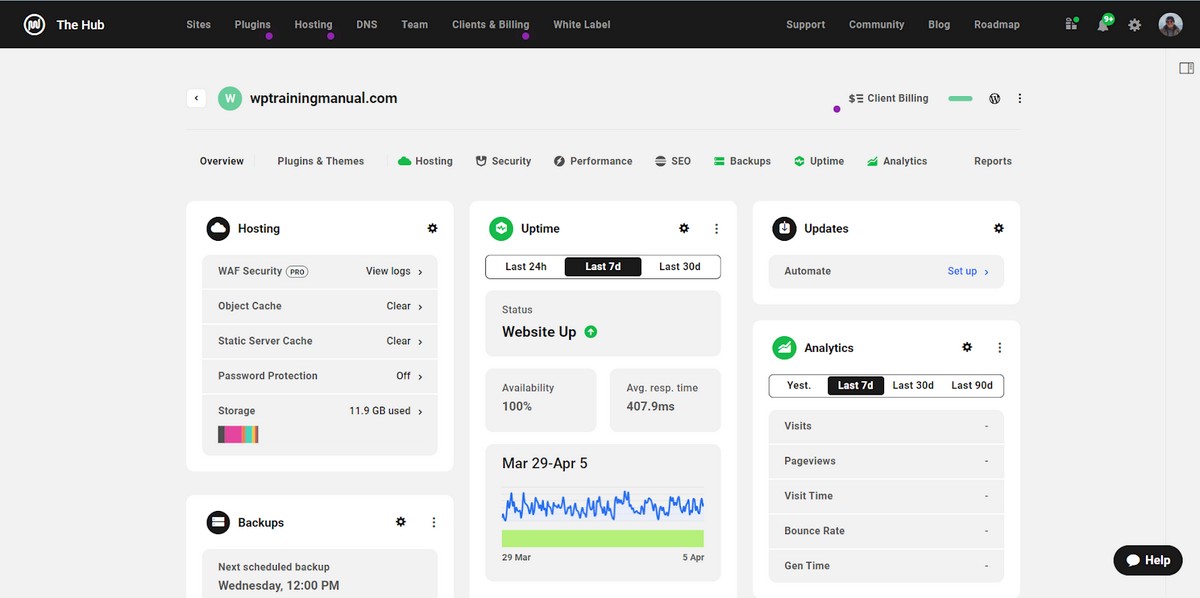Click the Uptime widget green icon
The image size is (1200, 598).
click(501, 229)
